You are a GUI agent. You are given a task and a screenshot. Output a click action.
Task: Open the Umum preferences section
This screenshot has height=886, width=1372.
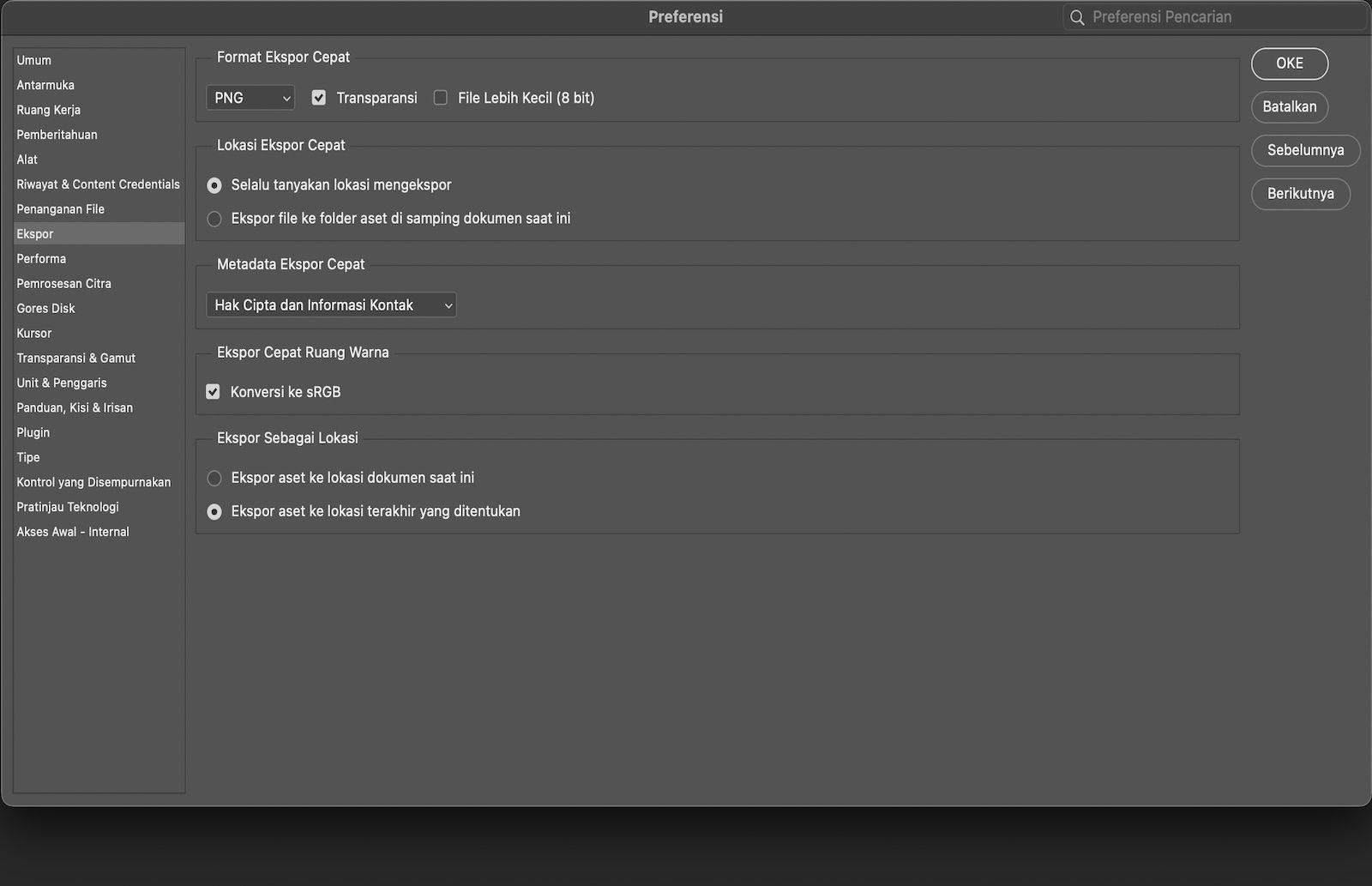[x=34, y=60]
